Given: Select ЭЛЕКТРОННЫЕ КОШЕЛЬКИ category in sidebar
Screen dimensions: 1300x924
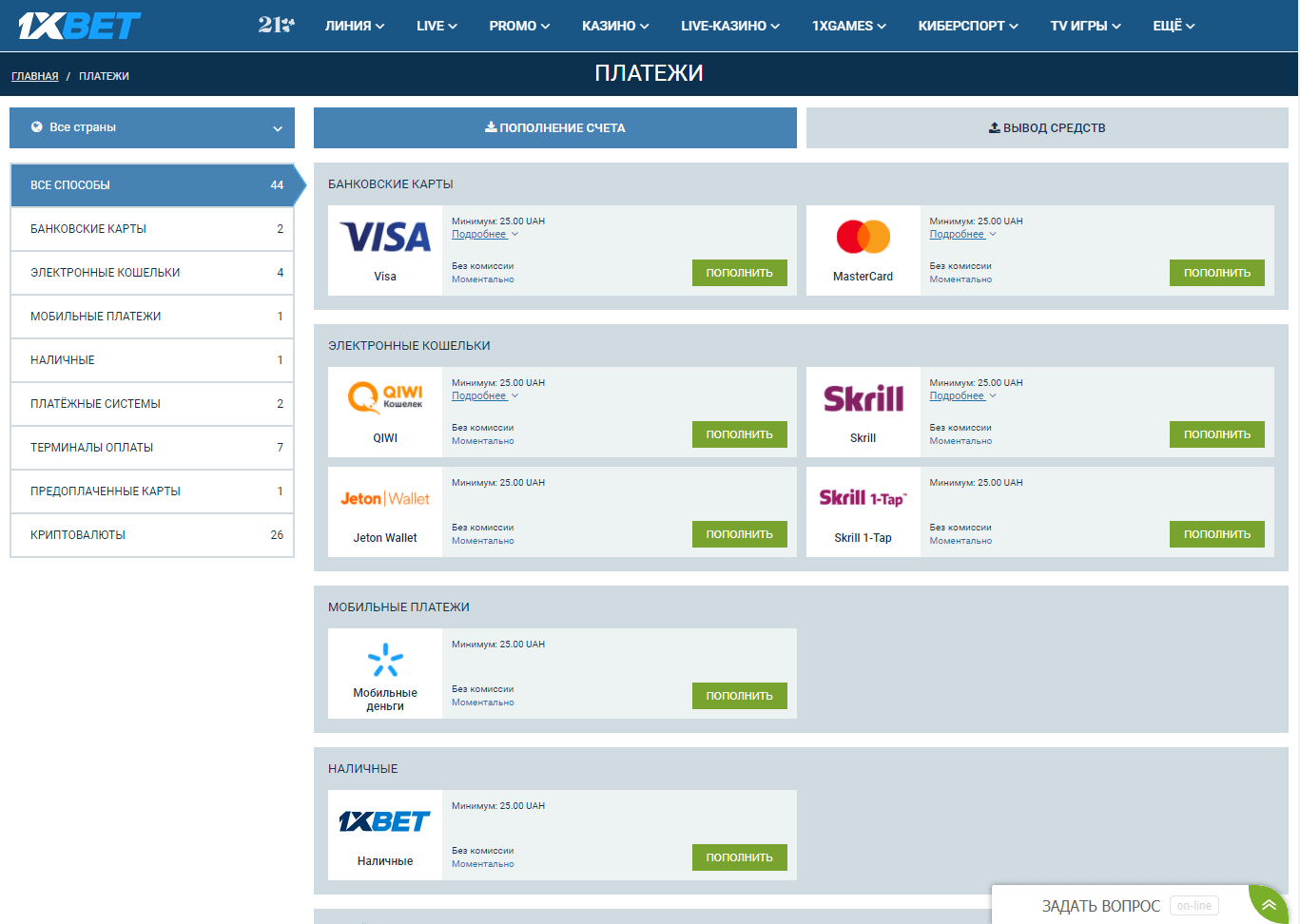Looking at the screenshot, I should tap(152, 273).
